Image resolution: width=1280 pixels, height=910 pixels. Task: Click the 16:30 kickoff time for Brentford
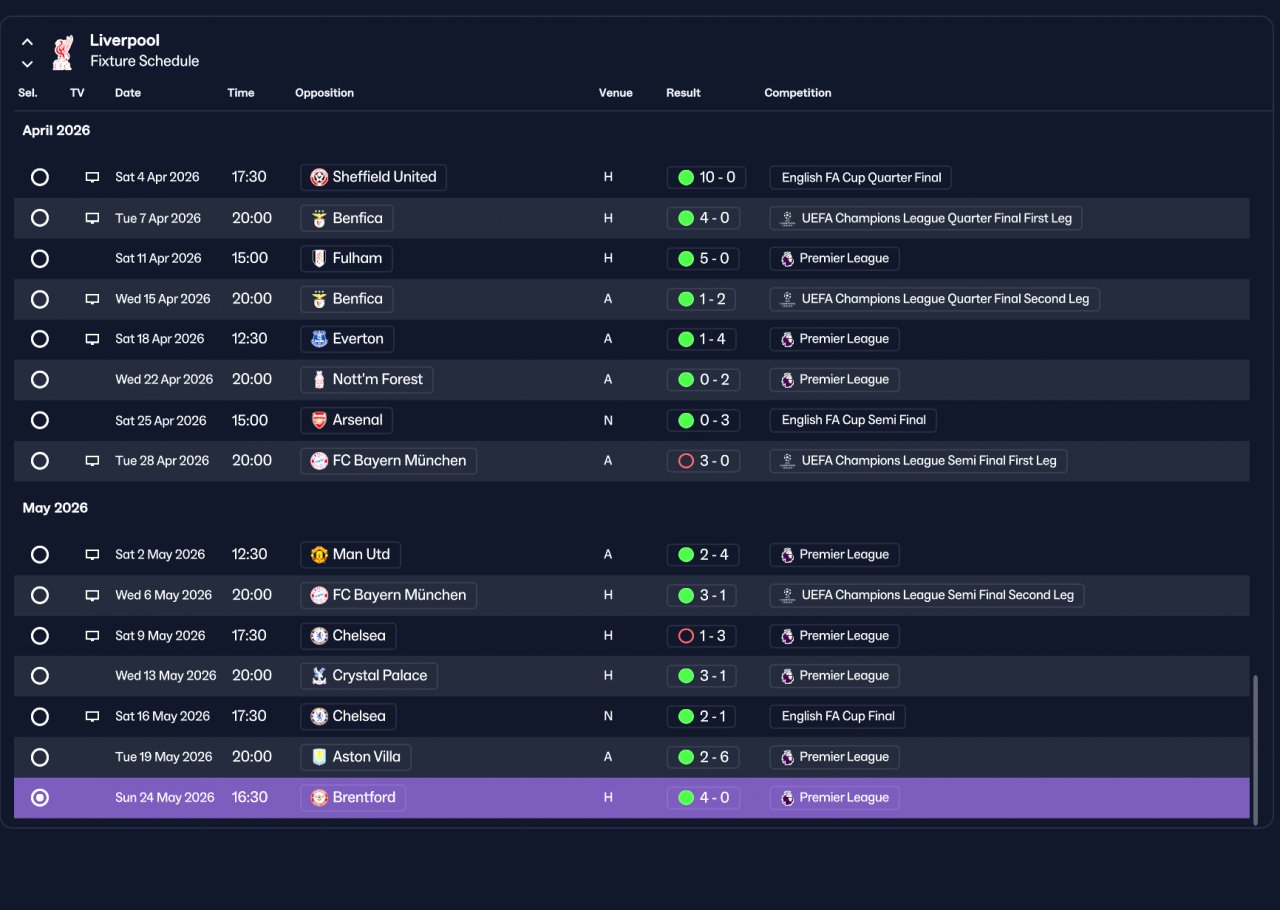[250, 797]
